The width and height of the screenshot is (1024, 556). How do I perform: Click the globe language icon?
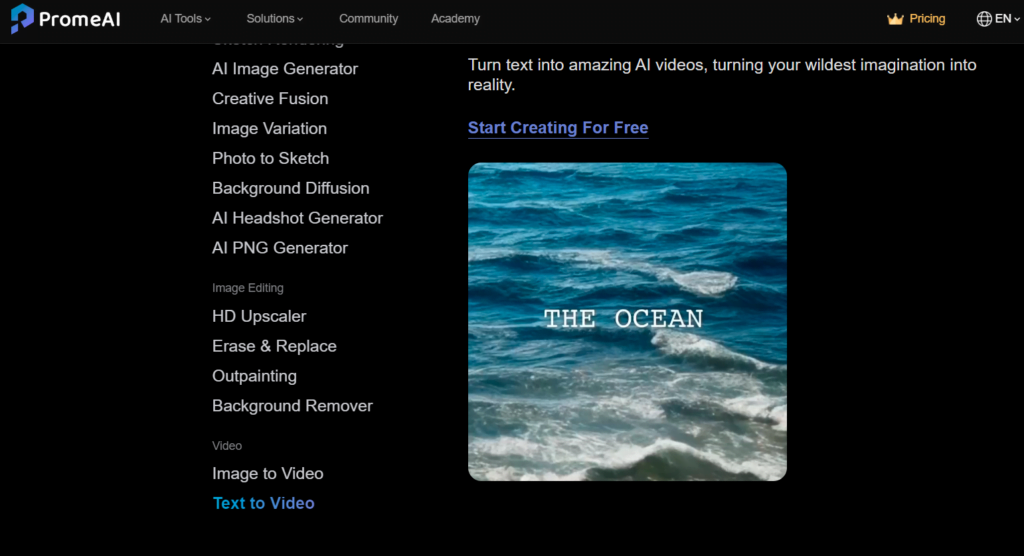pyautogui.click(x=984, y=19)
